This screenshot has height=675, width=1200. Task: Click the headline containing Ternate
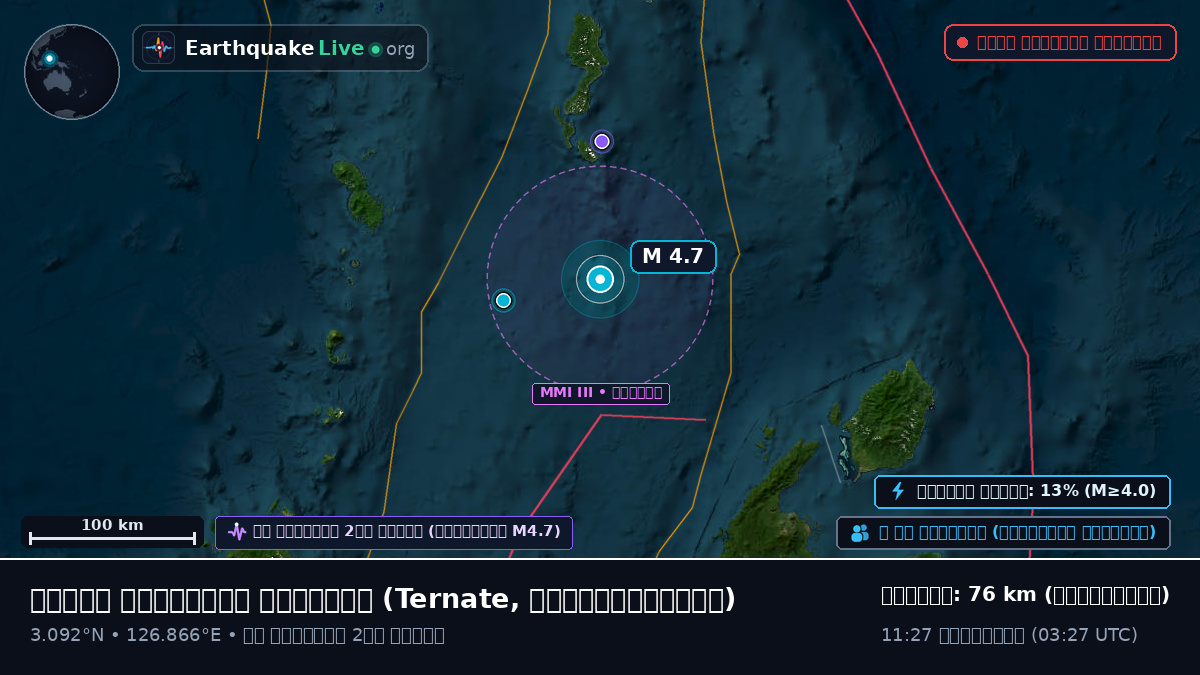pos(383,599)
